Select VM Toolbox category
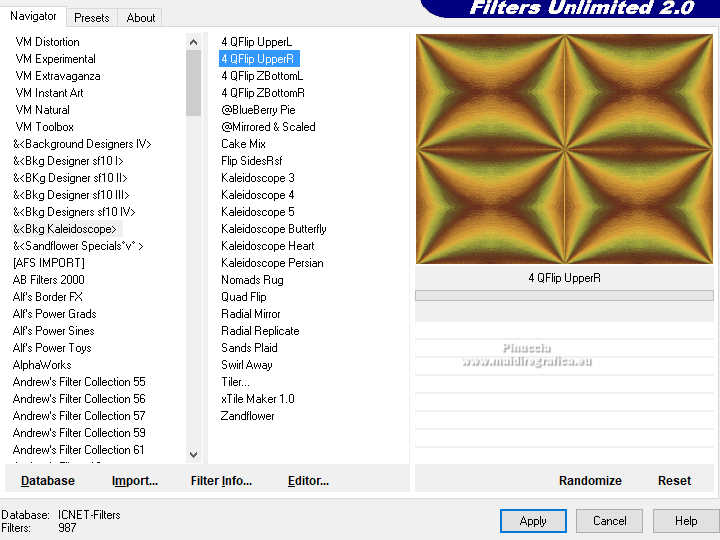The image size is (720, 540). 45,127
